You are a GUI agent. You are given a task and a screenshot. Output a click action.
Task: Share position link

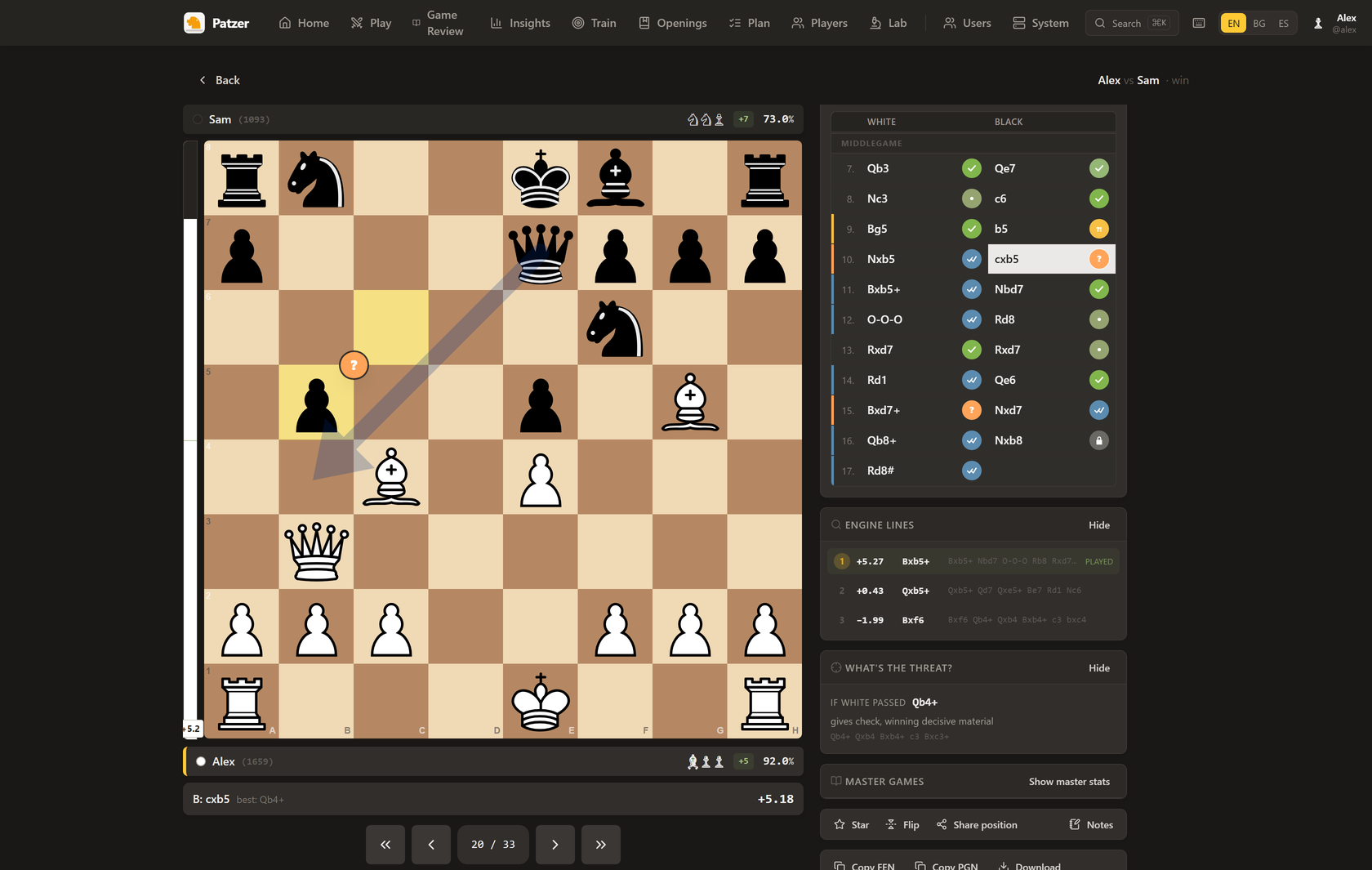(977, 825)
